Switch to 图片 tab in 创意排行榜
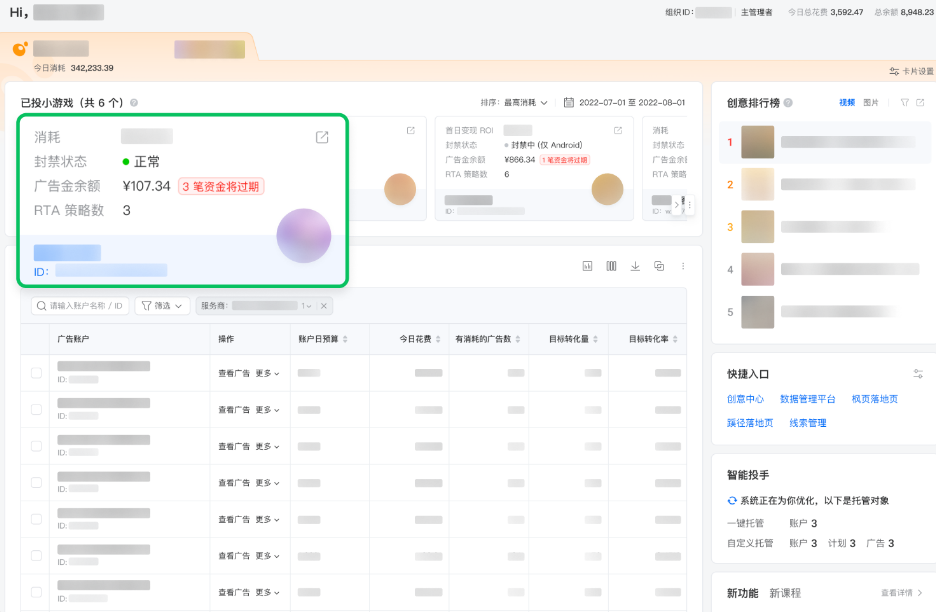936x612 pixels. pyautogui.click(x=870, y=103)
